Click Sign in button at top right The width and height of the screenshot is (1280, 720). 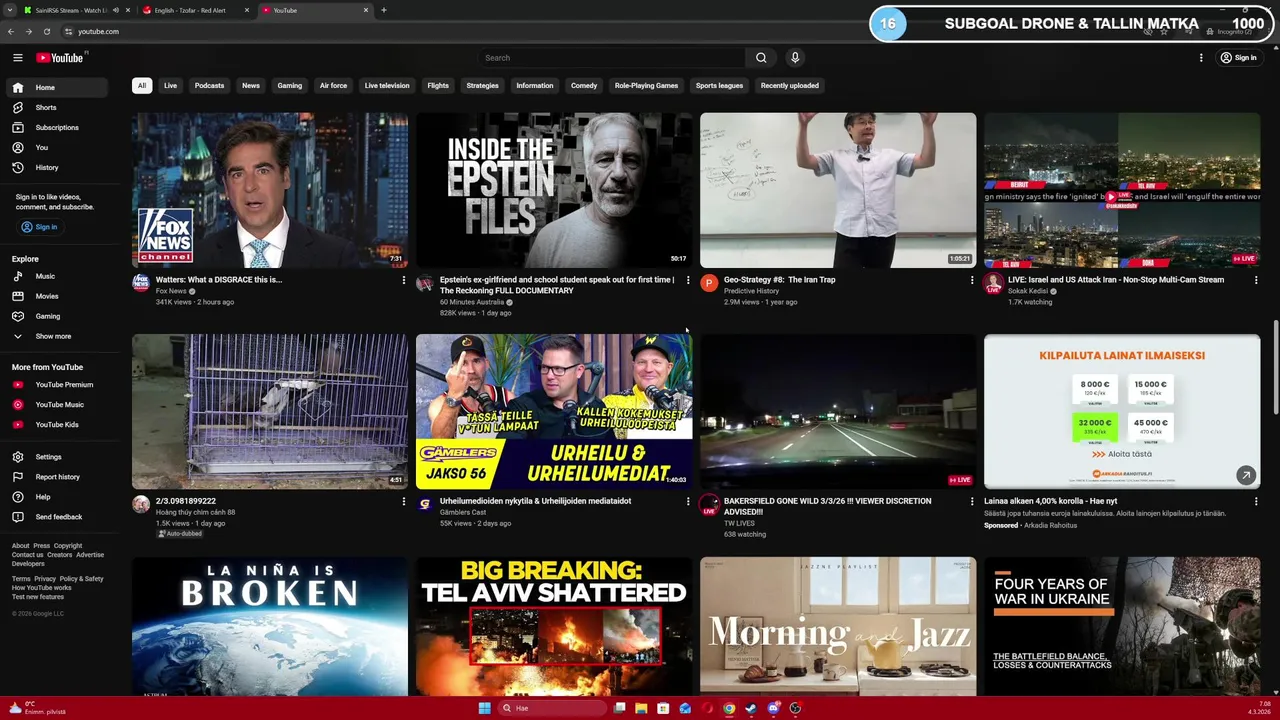[1238, 58]
